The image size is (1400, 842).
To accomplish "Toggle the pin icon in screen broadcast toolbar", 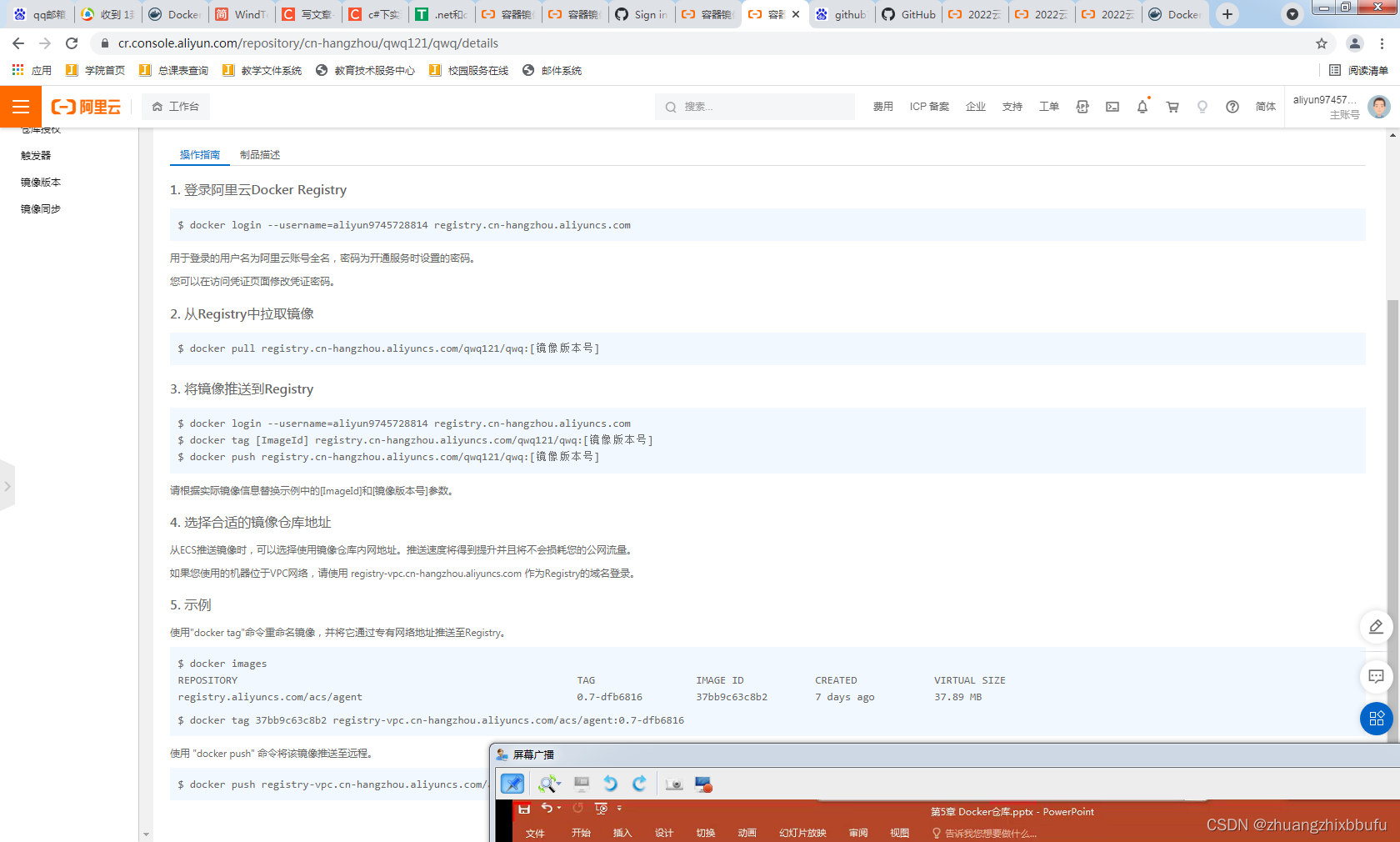I will [x=512, y=784].
